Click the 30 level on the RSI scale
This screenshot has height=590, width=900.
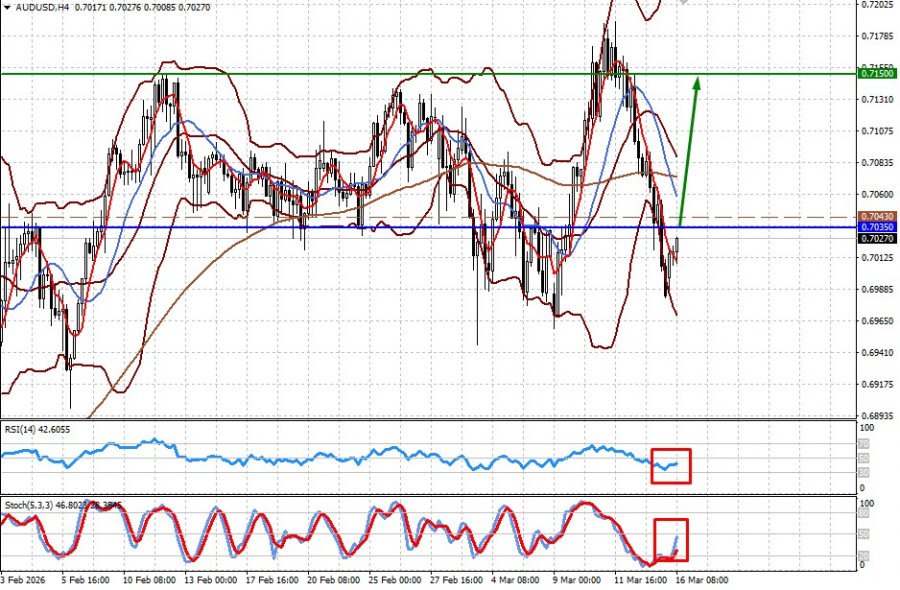pos(864,472)
